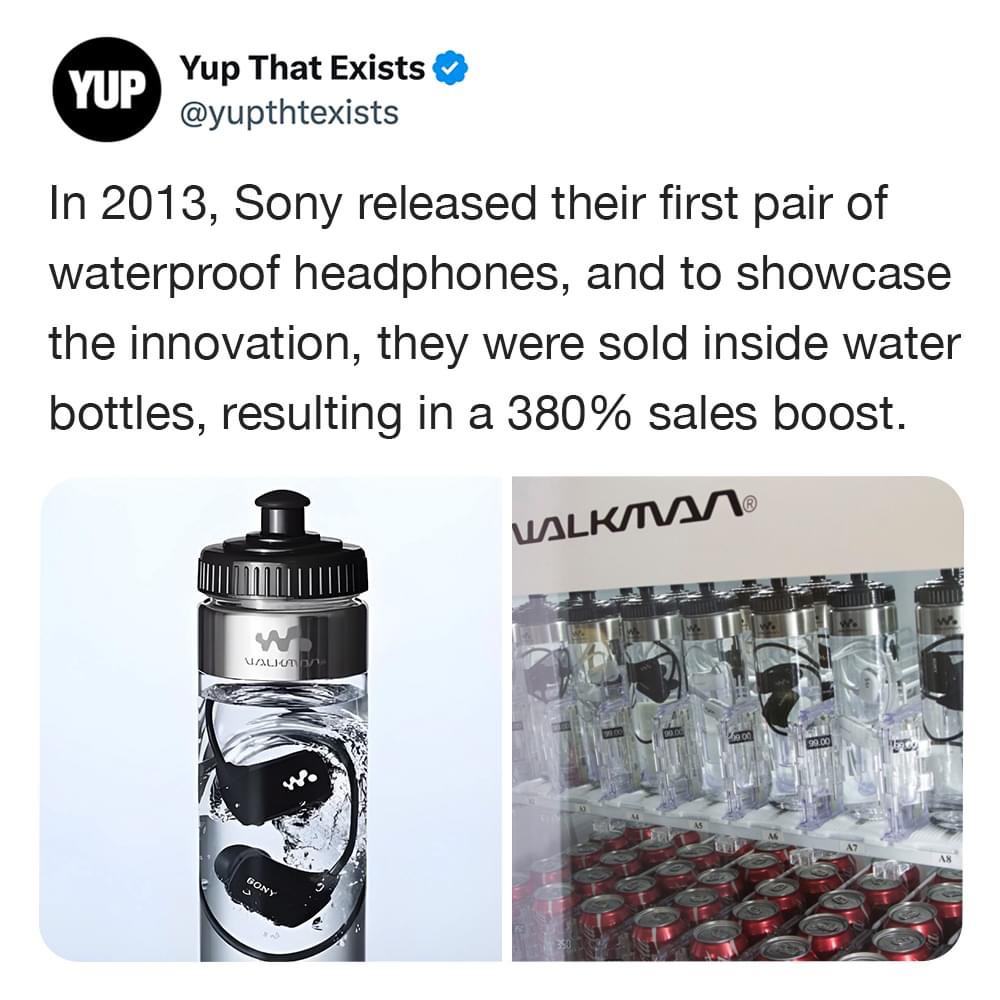Open the @yupthtexists handle
This screenshot has width=1000, height=1000.
click(x=290, y=112)
